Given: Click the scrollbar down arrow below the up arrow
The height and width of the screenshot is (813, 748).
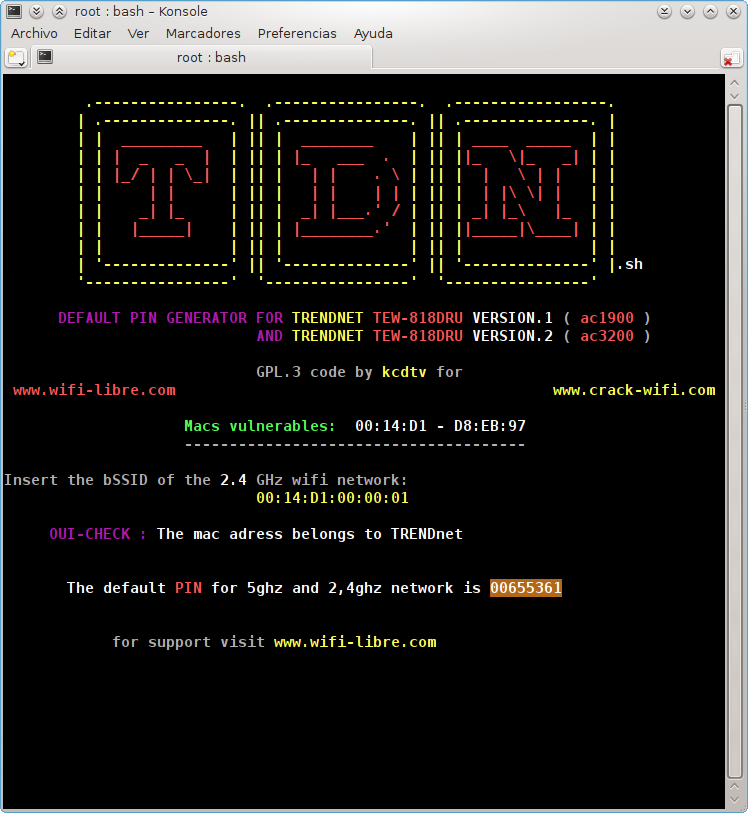Looking at the screenshot, I should click(735, 96).
